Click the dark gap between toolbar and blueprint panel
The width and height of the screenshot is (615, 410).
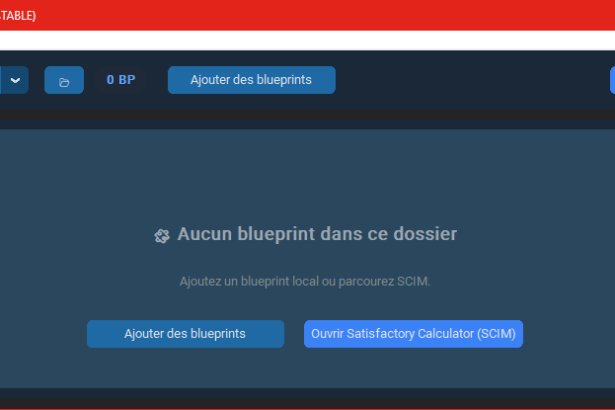coord(300,118)
